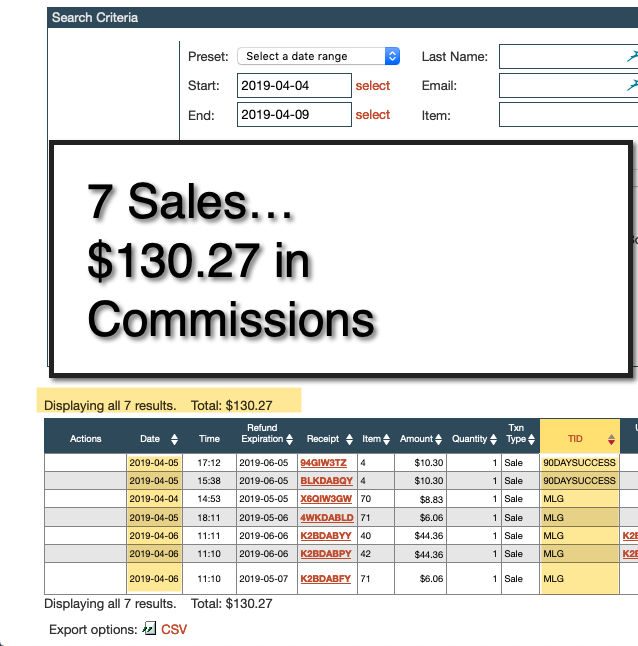Sort results by Date column arrows

174,439
